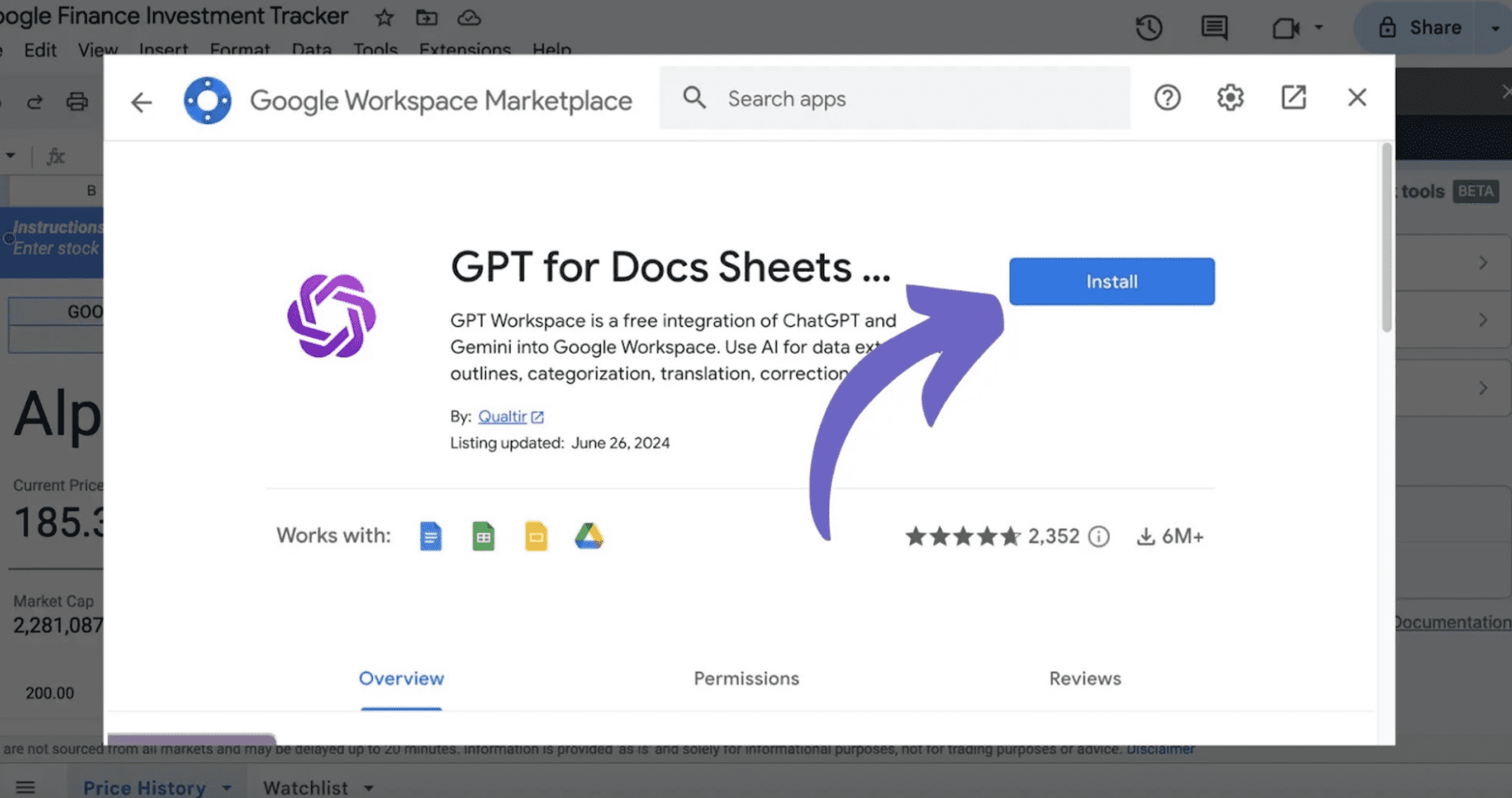
Task: Click the Google Drive works-with icon
Action: click(x=589, y=536)
